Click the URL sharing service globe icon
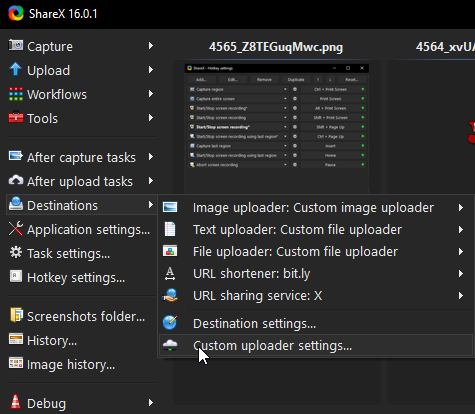The image size is (475, 414). click(170, 295)
